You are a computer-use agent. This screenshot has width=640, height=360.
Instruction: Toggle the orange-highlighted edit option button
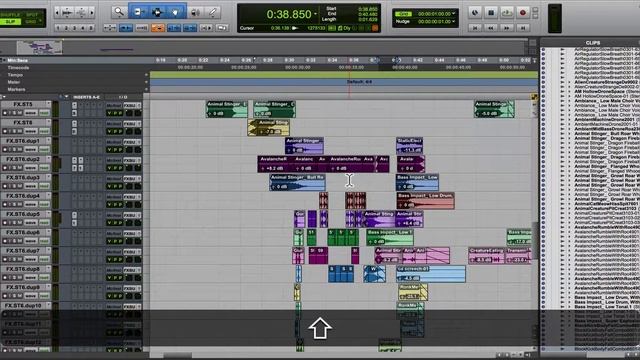point(158,28)
